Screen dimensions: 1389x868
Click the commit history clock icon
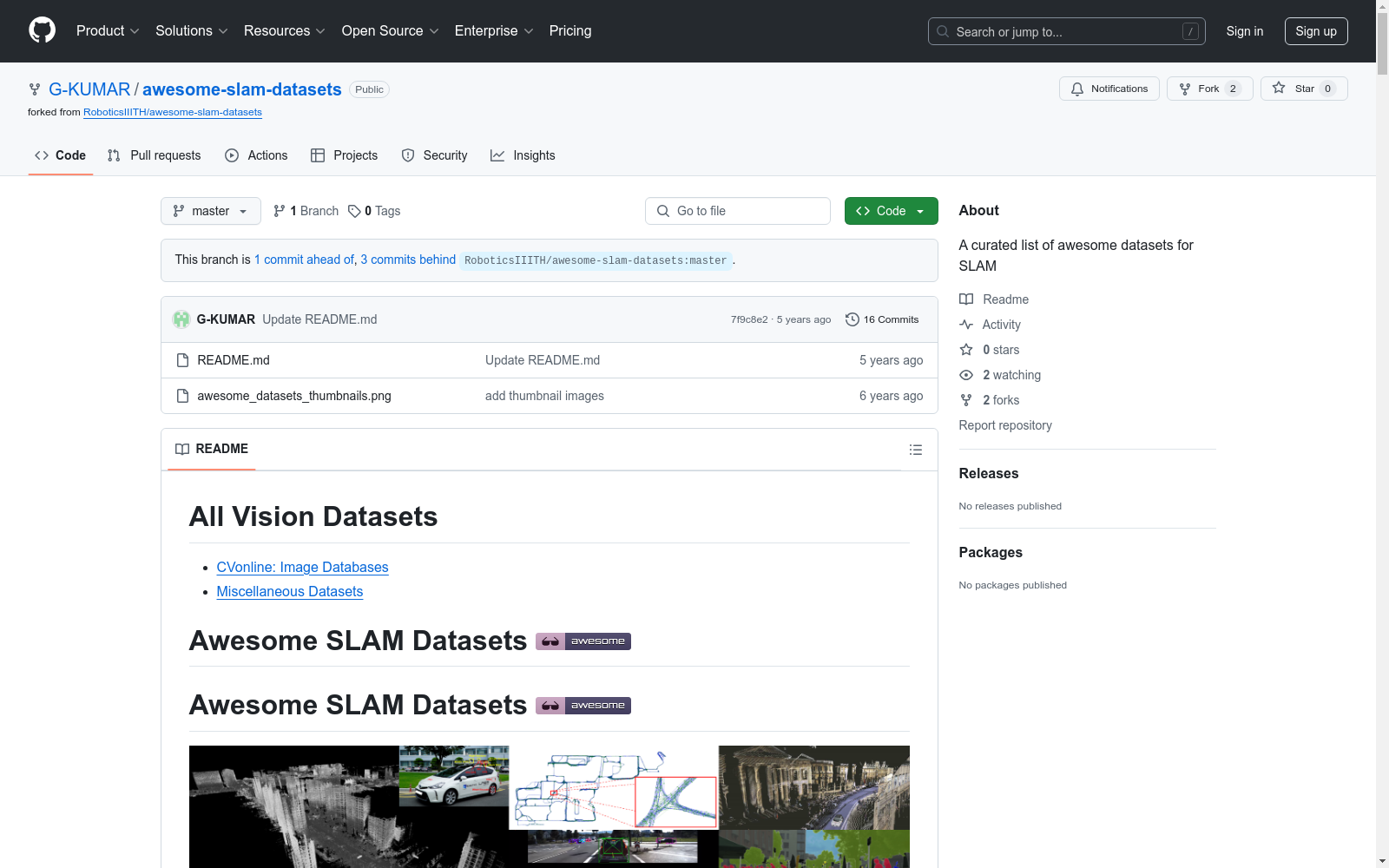pyautogui.click(x=852, y=319)
